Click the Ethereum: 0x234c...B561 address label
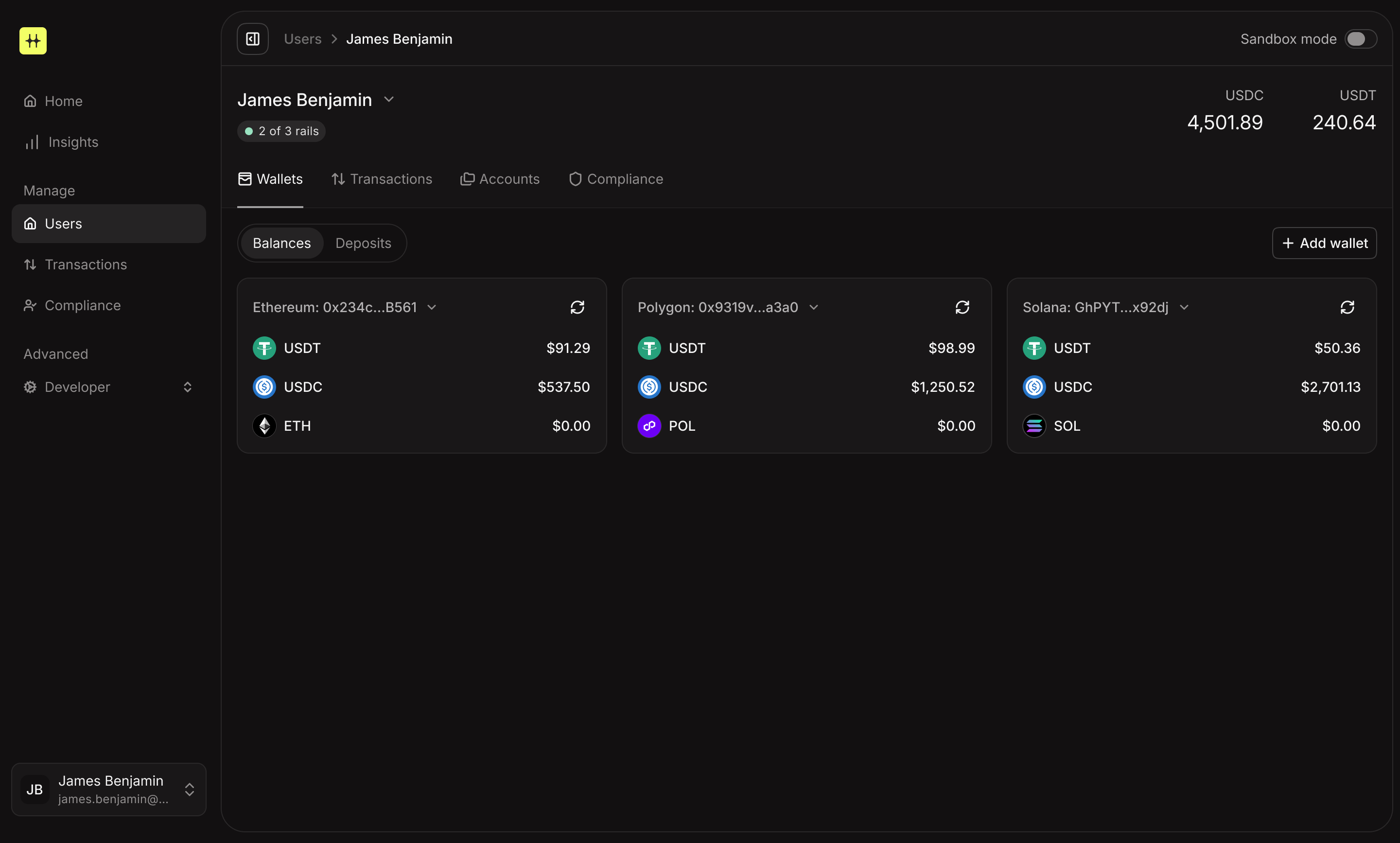 (x=335, y=307)
